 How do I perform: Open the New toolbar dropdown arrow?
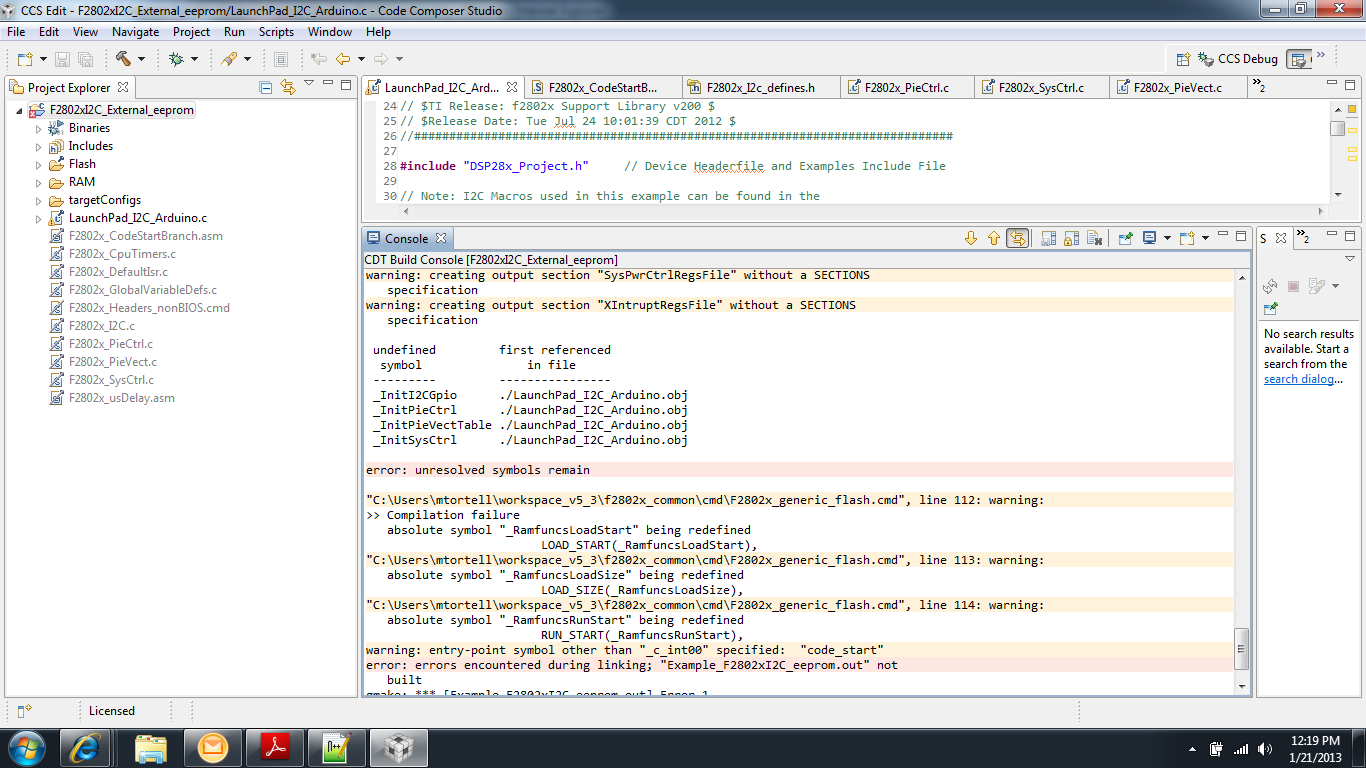click(x=44, y=58)
